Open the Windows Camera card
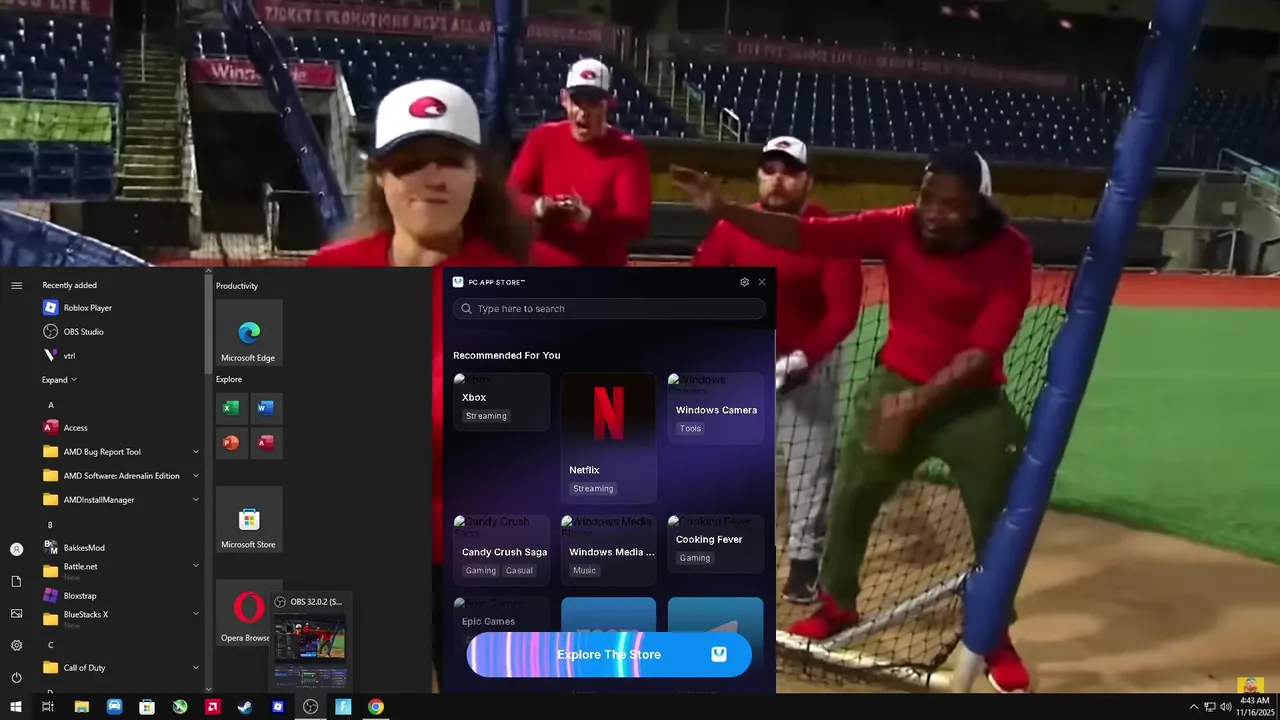The height and width of the screenshot is (720, 1280). click(x=716, y=408)
